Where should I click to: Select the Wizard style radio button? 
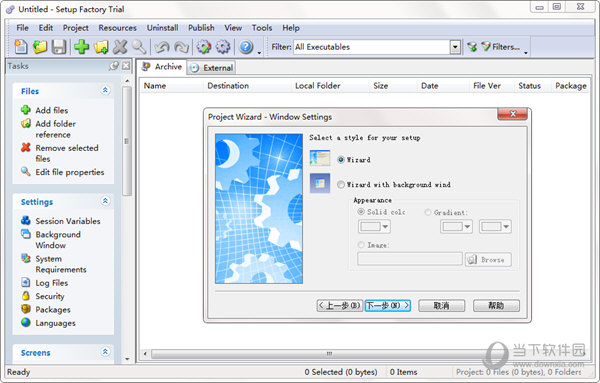pos(341,160)
